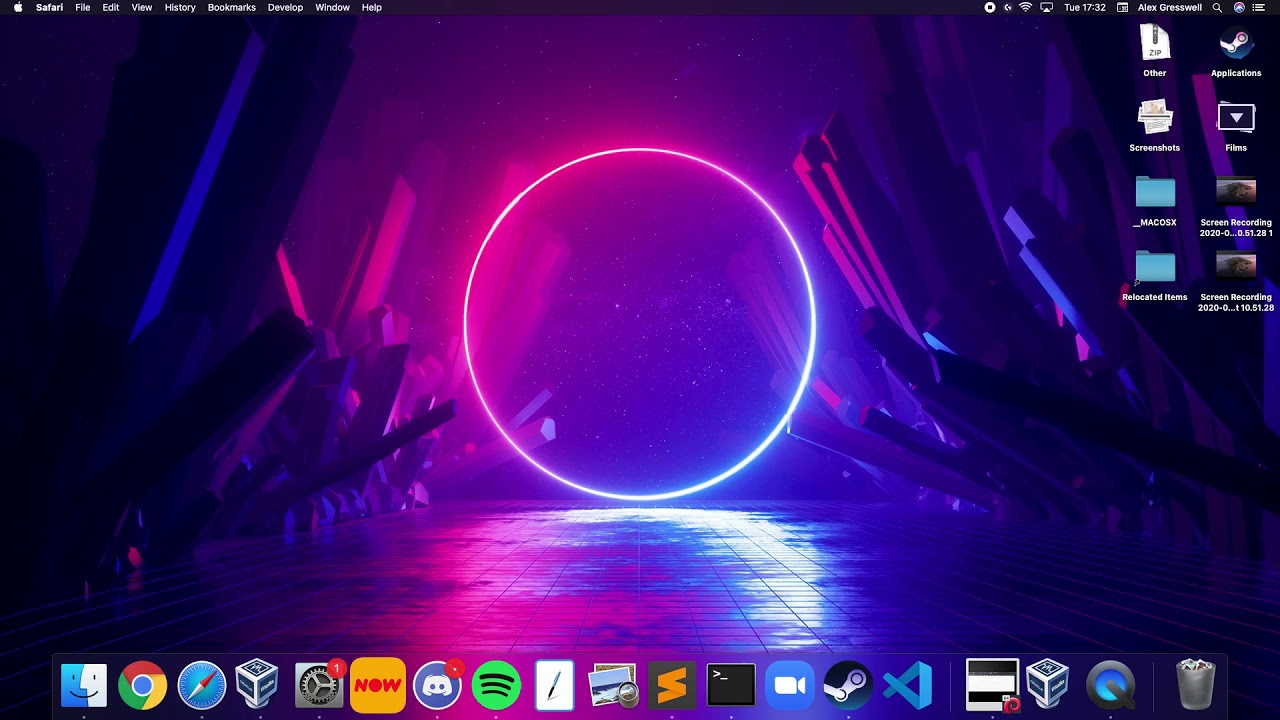The width and height of the screenshot is (1280, 720).
Task: Open the File menu
Action: point(83,7)
